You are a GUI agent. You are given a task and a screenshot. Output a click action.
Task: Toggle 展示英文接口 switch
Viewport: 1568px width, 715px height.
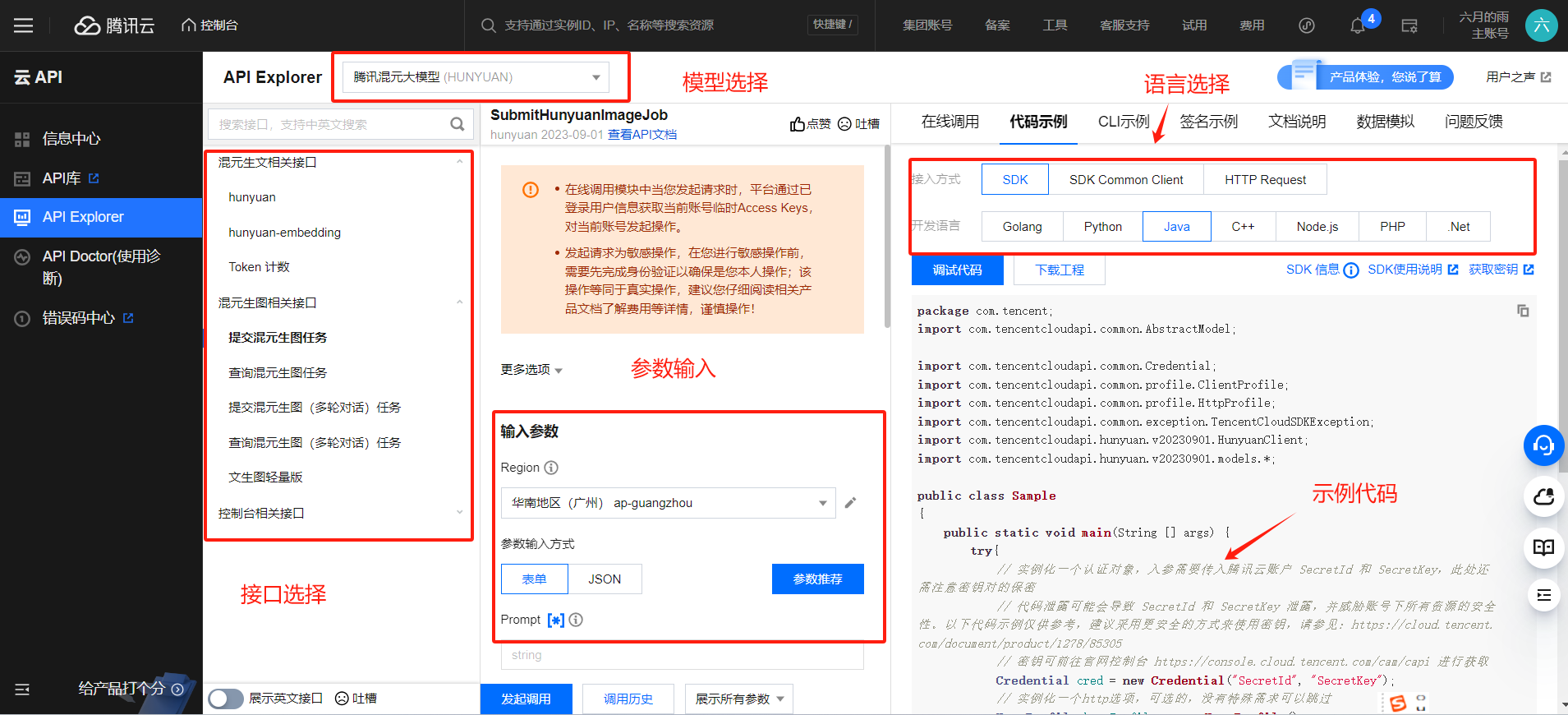pos(226,699)
